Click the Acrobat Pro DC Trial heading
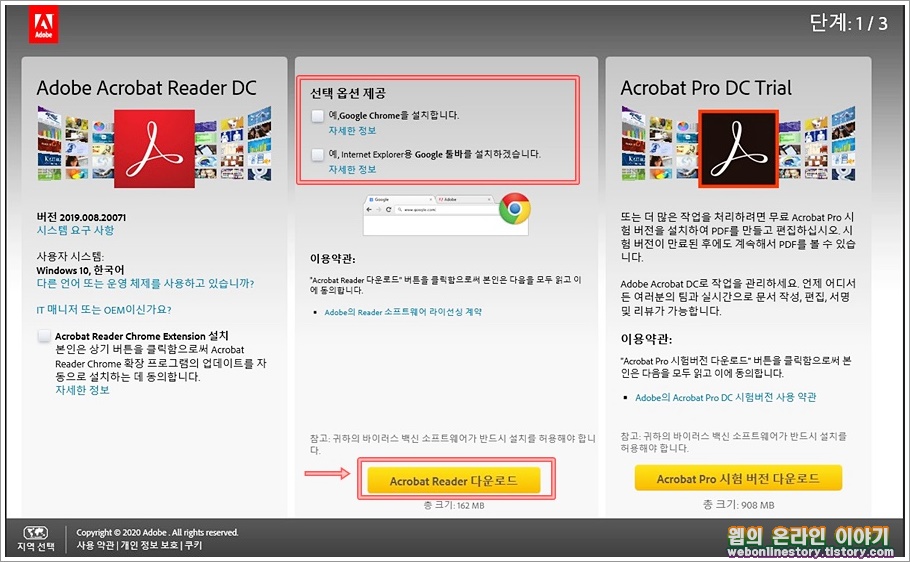The image size is (910, 562). point(706,88)
